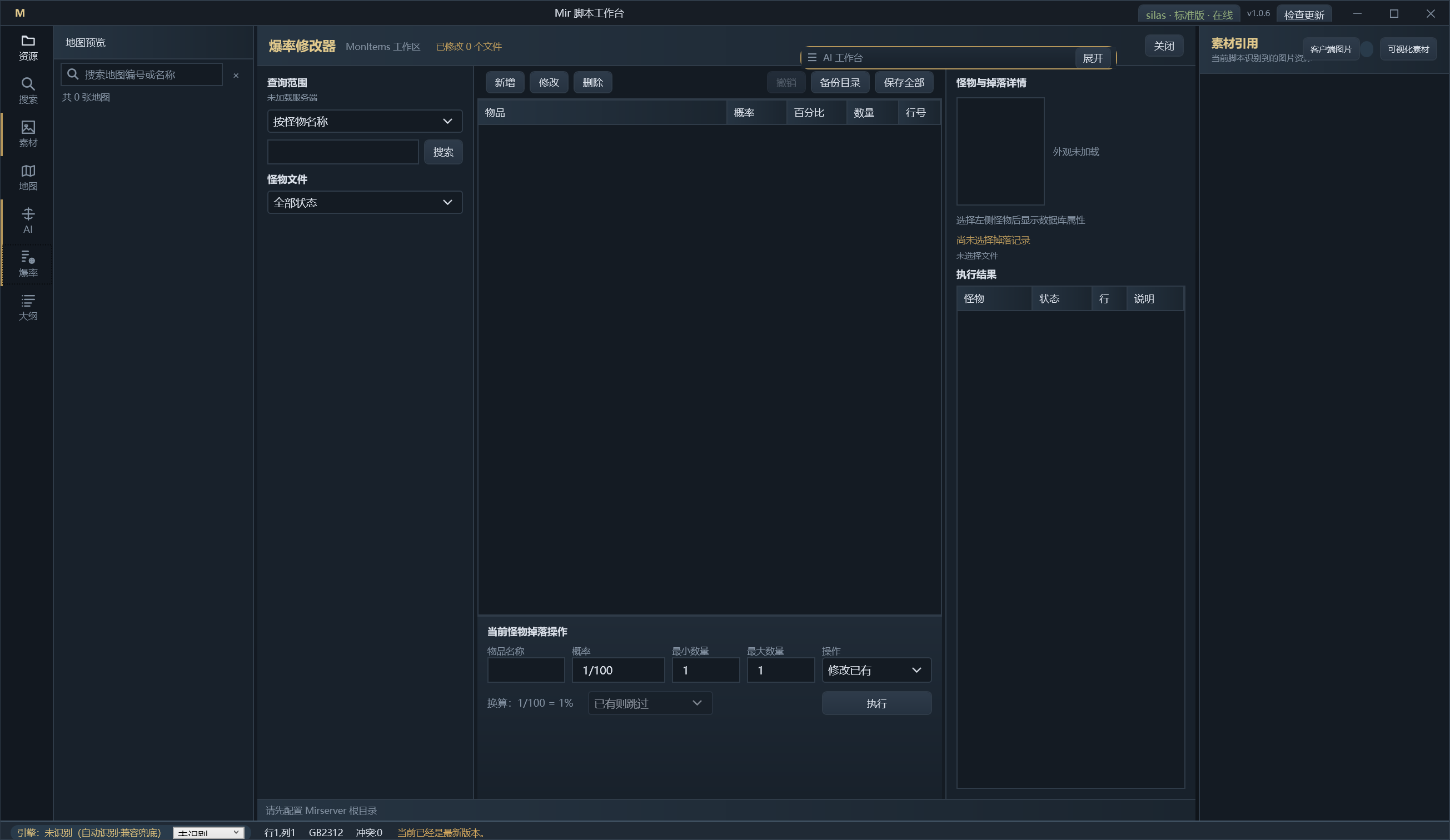Open the AI sidebar panel
This screenshot has width=1450, height=840.
(x=28, y=221)
